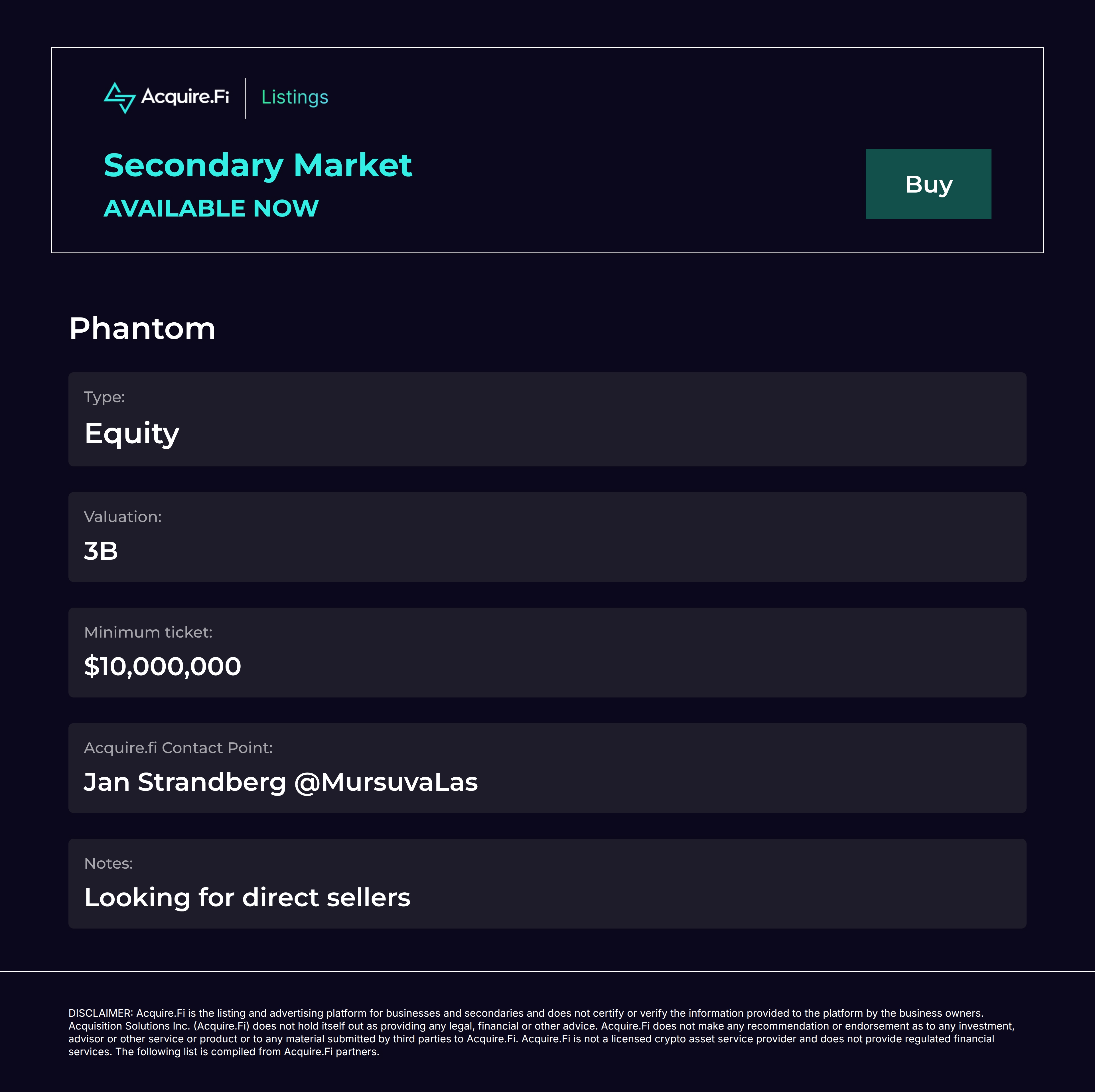1095x1092 pixels.
Task: Select the Minimum ticket label
Action: click(148, 632)
